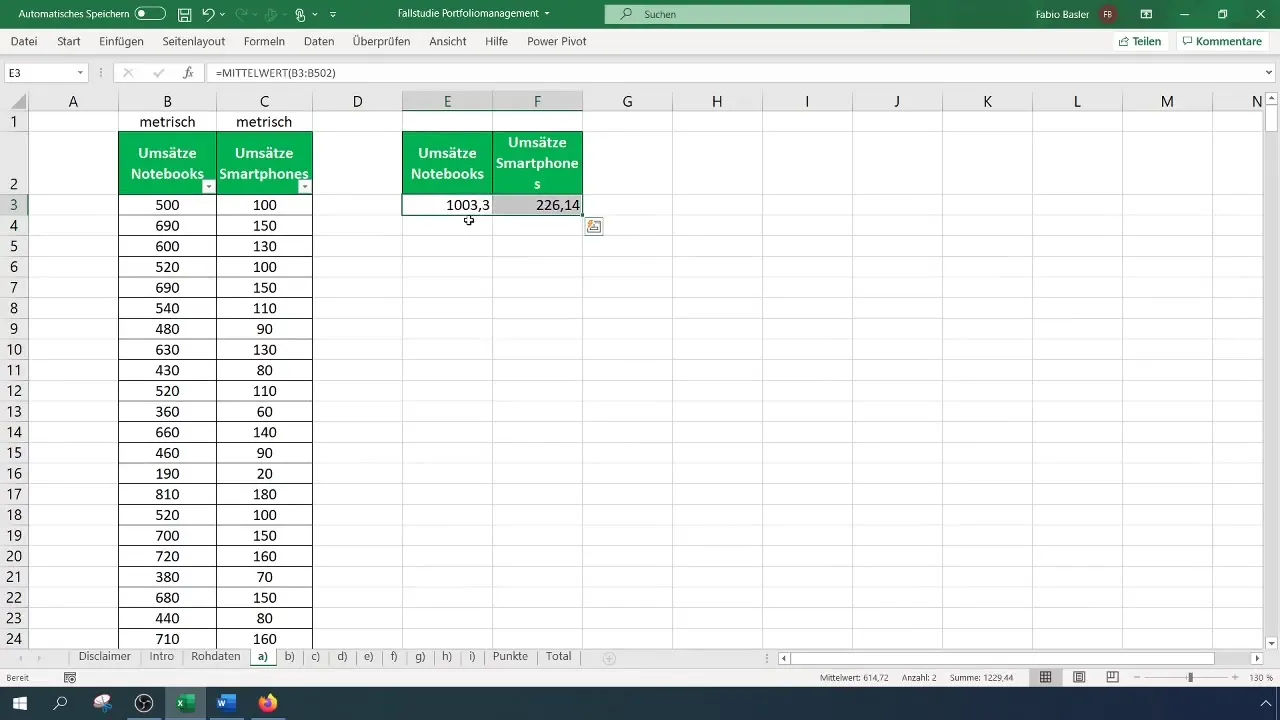The width and height of the screenshot is (1280, 720).
Task: Open the Daten ribbon tab
Action: click(x=319, y=42)
